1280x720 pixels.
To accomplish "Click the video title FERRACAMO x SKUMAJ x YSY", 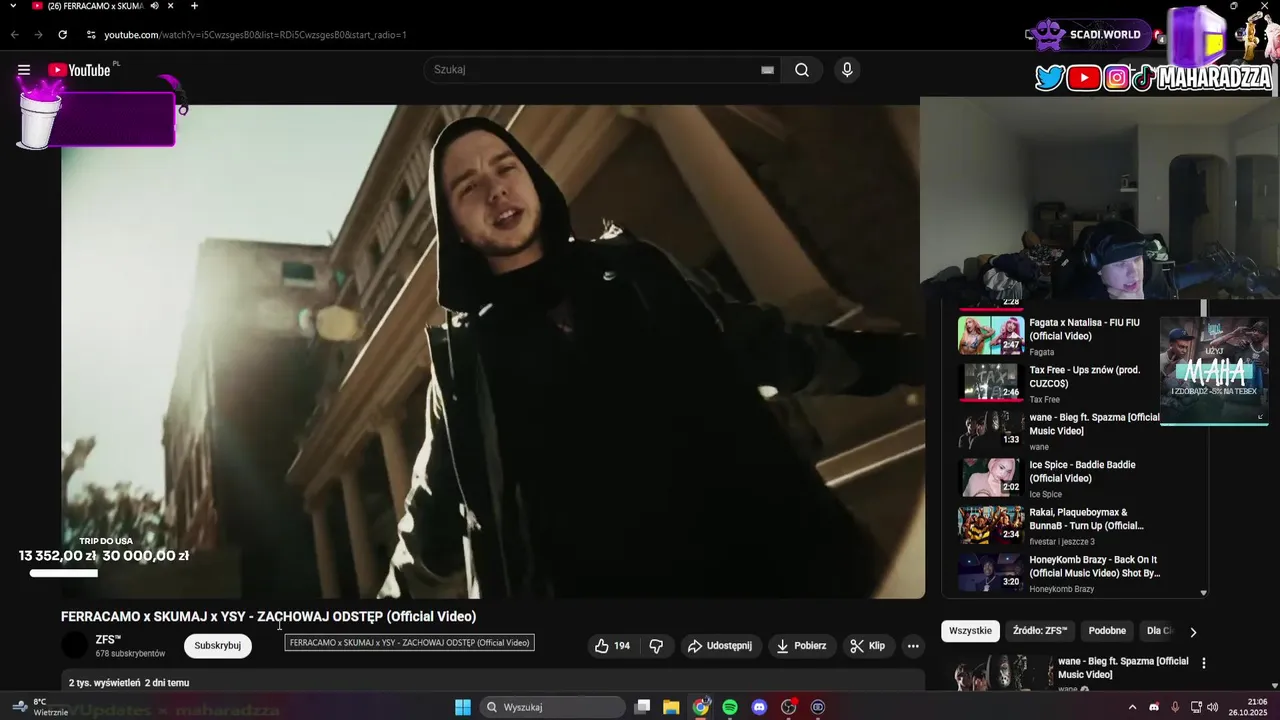I will coord(268,617).
